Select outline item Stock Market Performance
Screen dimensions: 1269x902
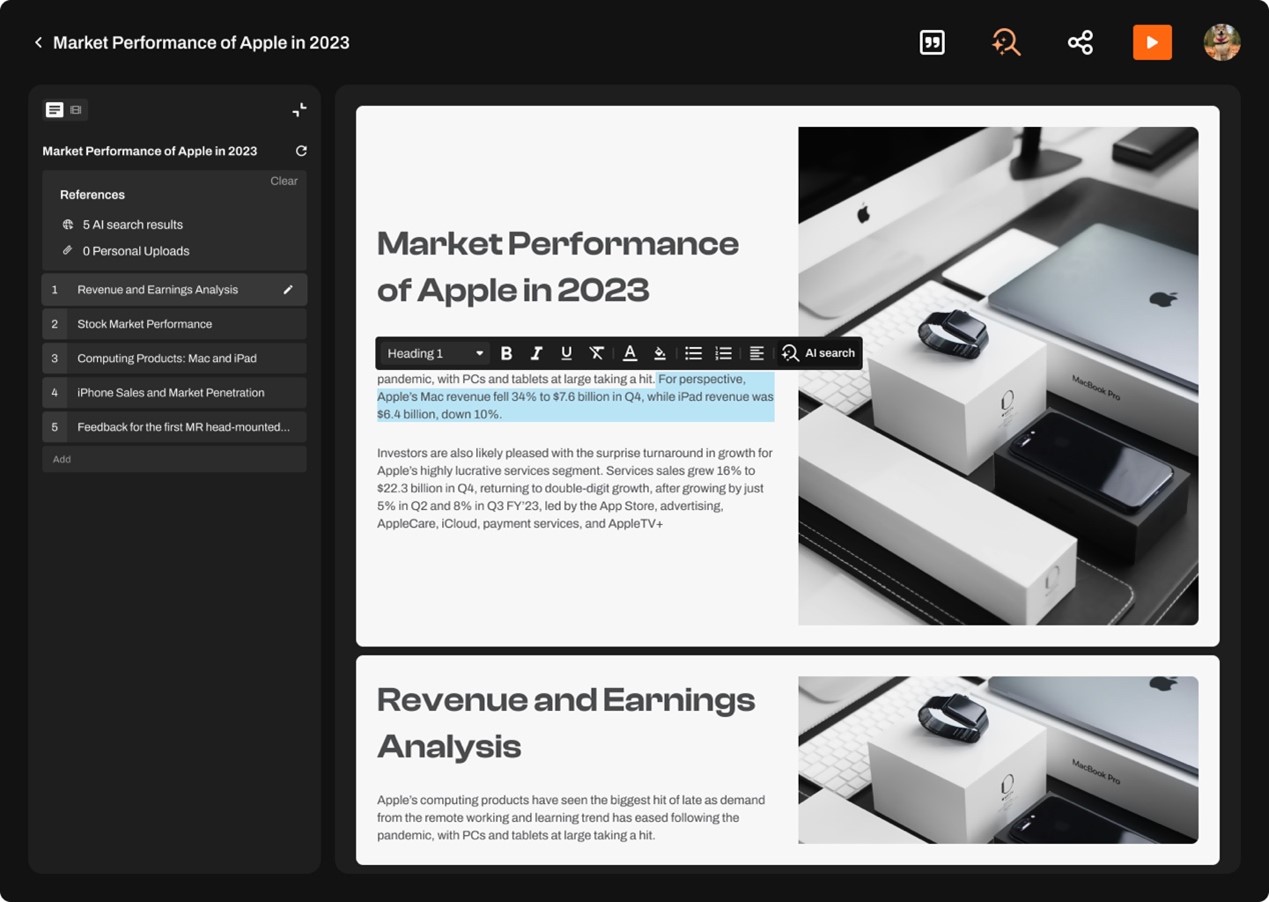pos(174,324)
